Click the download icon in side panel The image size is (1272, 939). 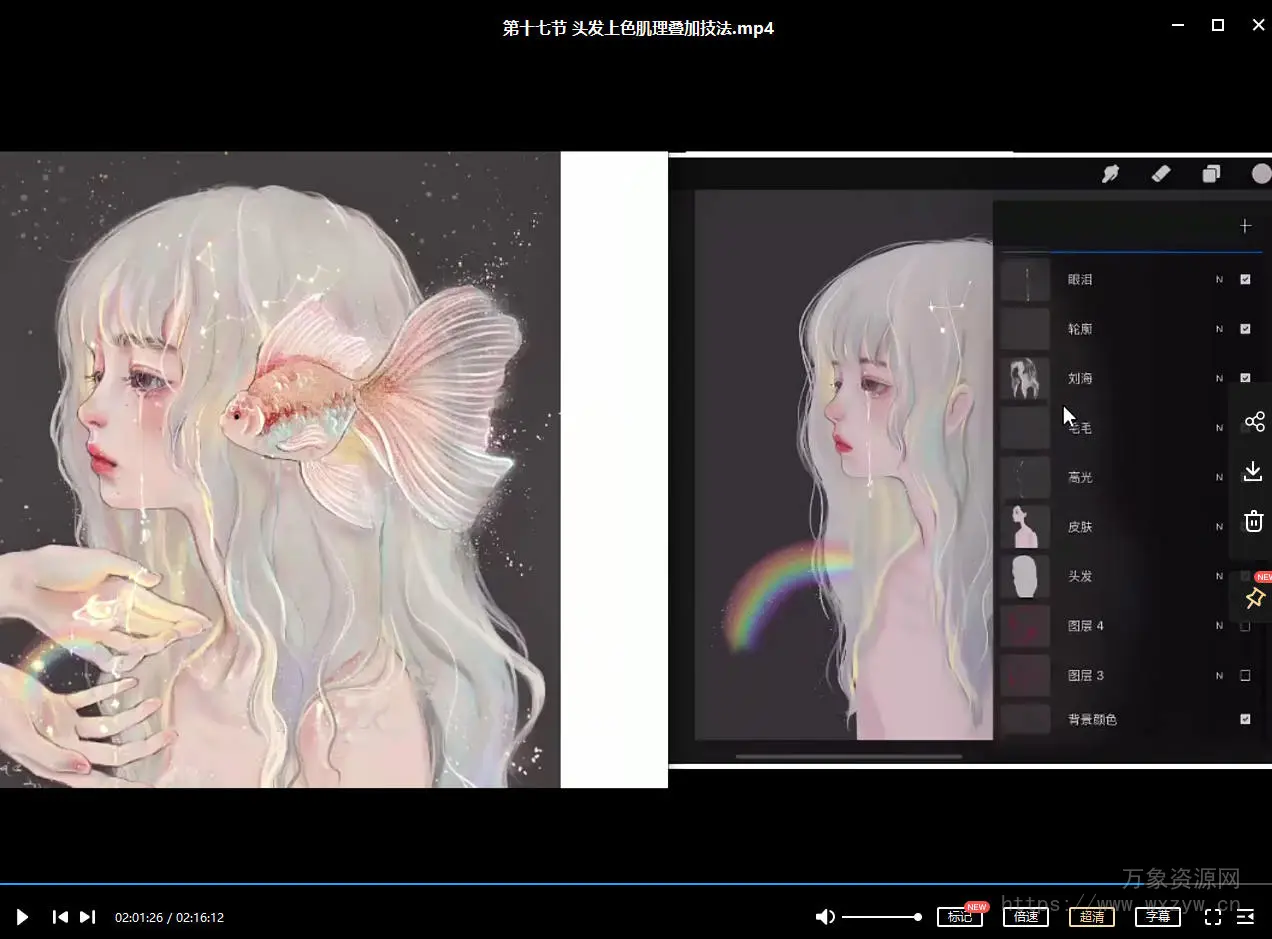[x=1253, y=471]
